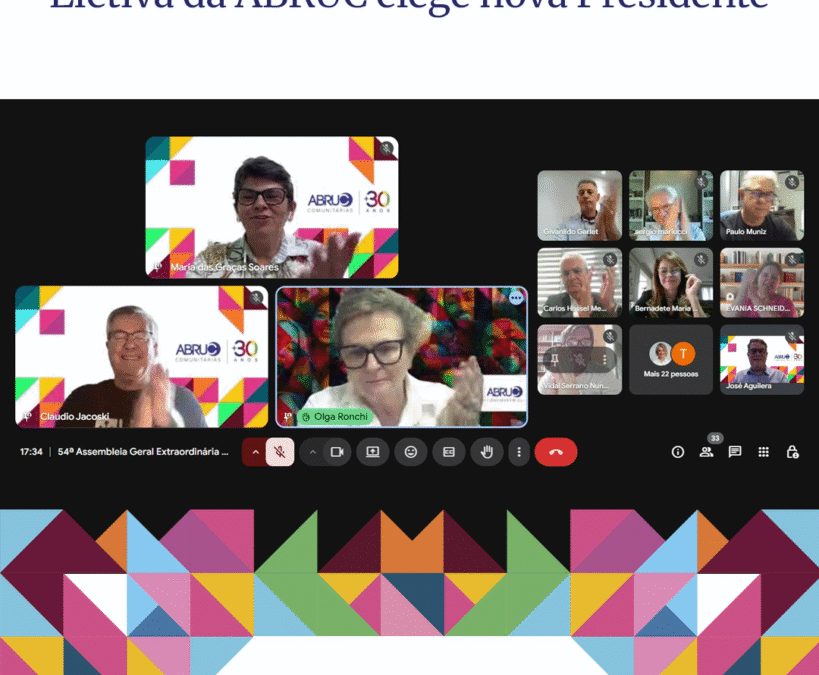The height and width of the screenshot is (675, 819).
Task: Pin Vidal Serrano's tile with pin icon
Action: 555,359
